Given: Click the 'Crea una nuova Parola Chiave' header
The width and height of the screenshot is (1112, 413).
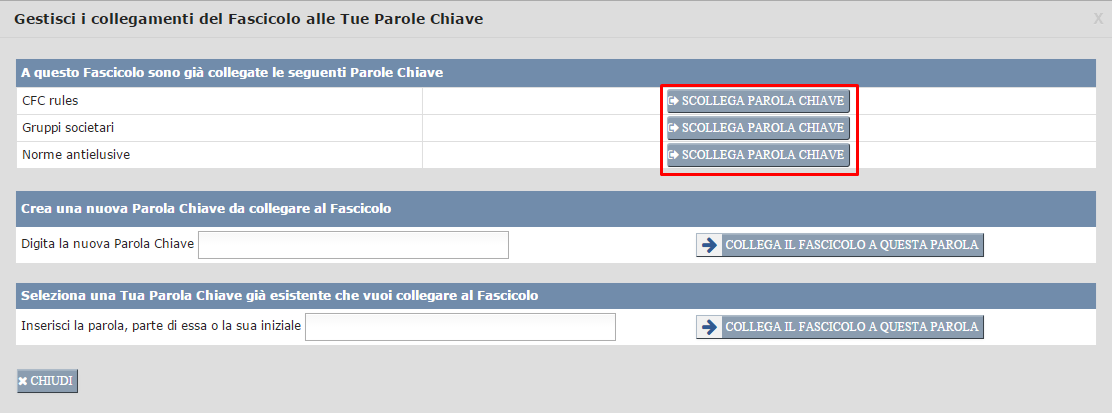Looking at the screenshot, I should pyautogui.click(x=206, y=209).
